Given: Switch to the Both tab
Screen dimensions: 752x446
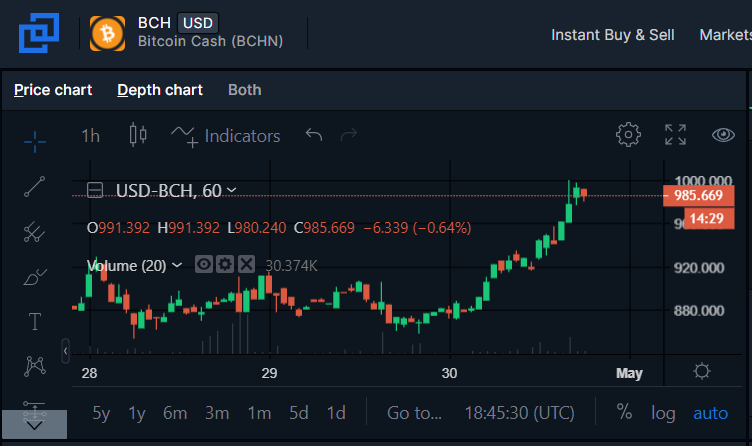Looking at the screenshot, I should [245, 90].
